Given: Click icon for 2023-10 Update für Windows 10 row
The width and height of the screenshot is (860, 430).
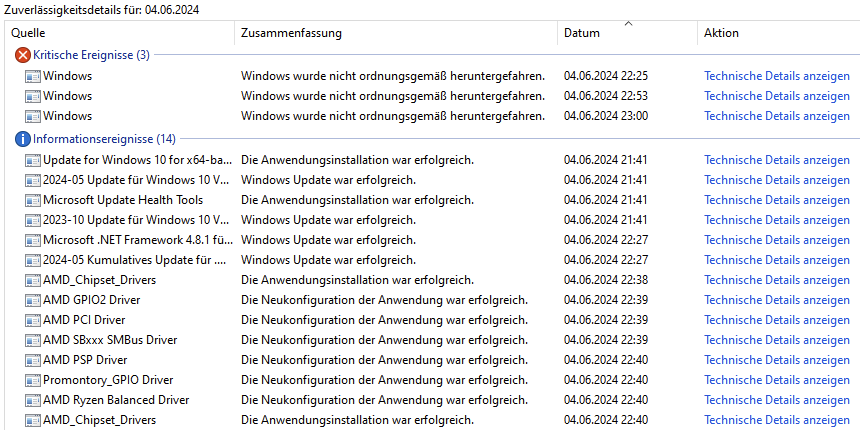Looking at the screenshot, I should (x=33, y=220).
